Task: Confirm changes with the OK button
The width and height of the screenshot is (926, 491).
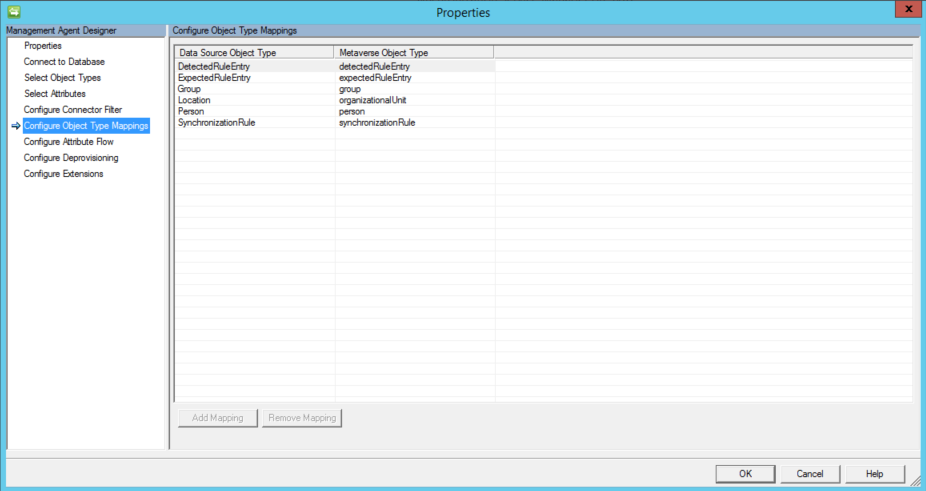Action: click(745, 473)
